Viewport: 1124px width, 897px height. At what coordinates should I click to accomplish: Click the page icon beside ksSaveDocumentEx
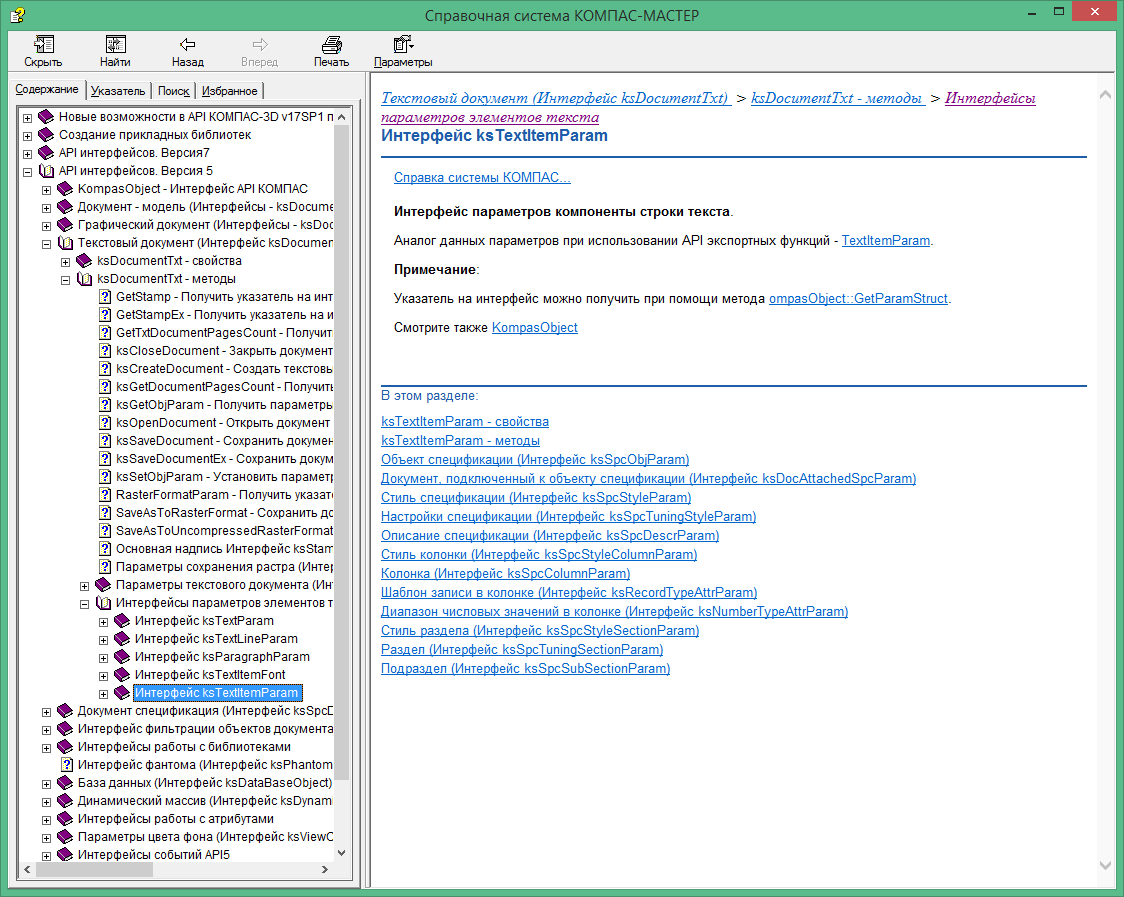105,459
